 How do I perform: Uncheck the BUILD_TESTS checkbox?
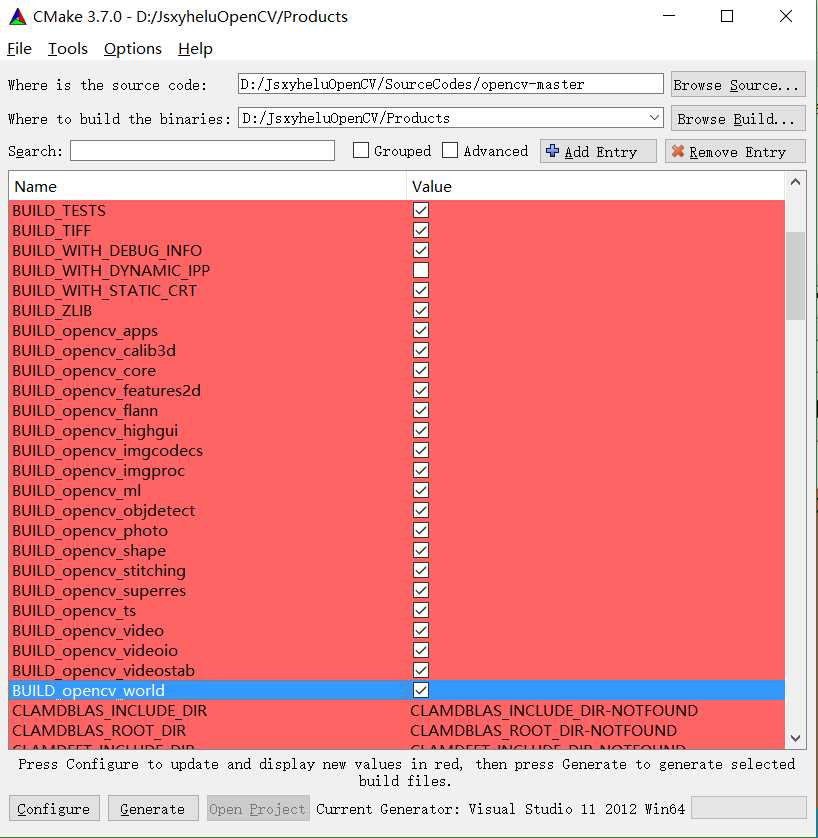coord(421,210)
